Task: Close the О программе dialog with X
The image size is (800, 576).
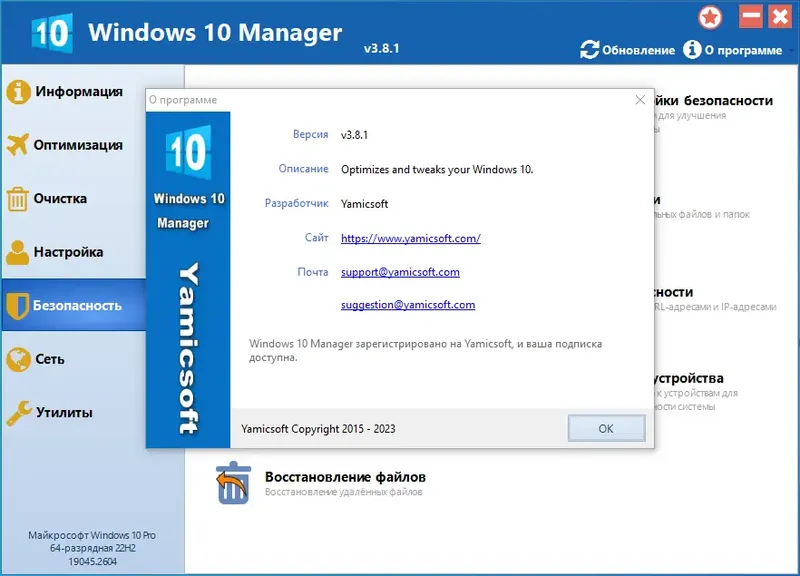Action: (x=640, y=100)
